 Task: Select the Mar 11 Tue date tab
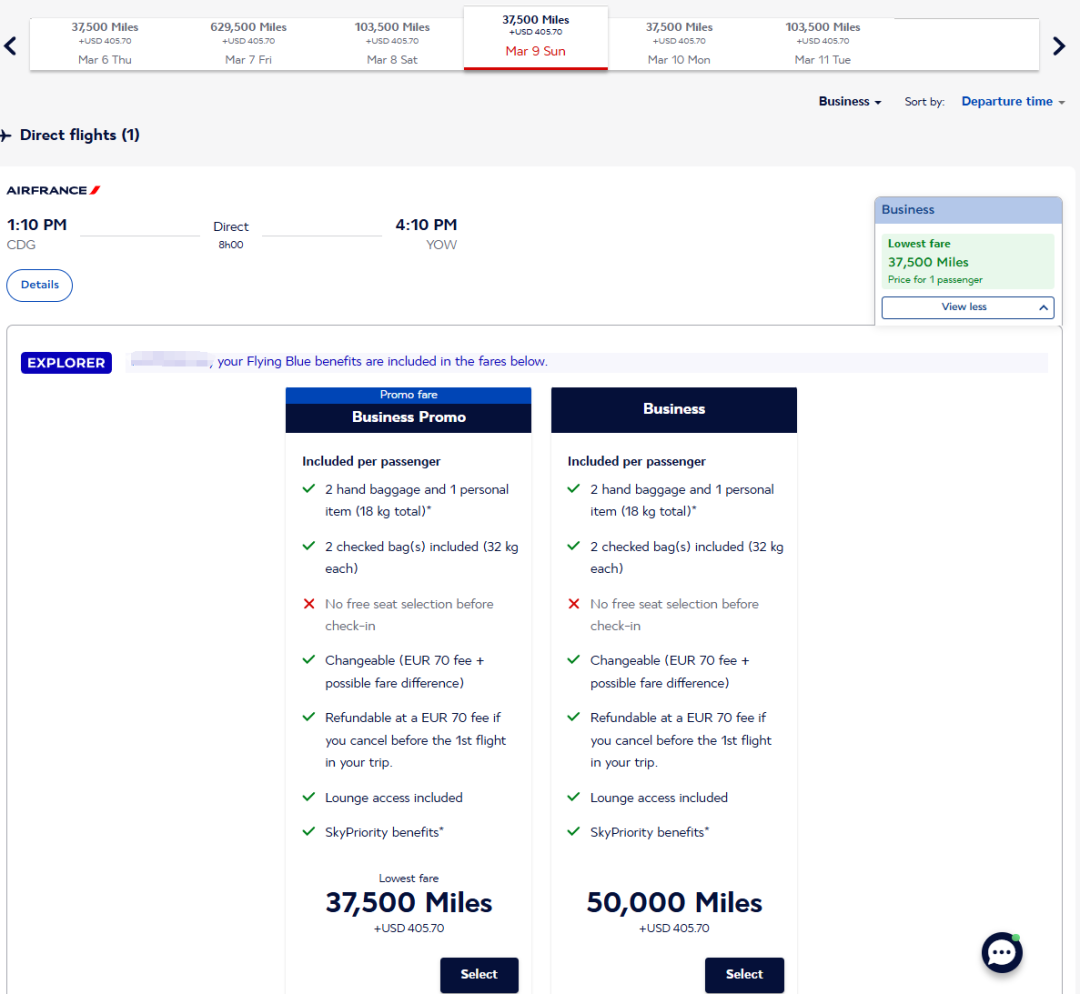[822, 42]
